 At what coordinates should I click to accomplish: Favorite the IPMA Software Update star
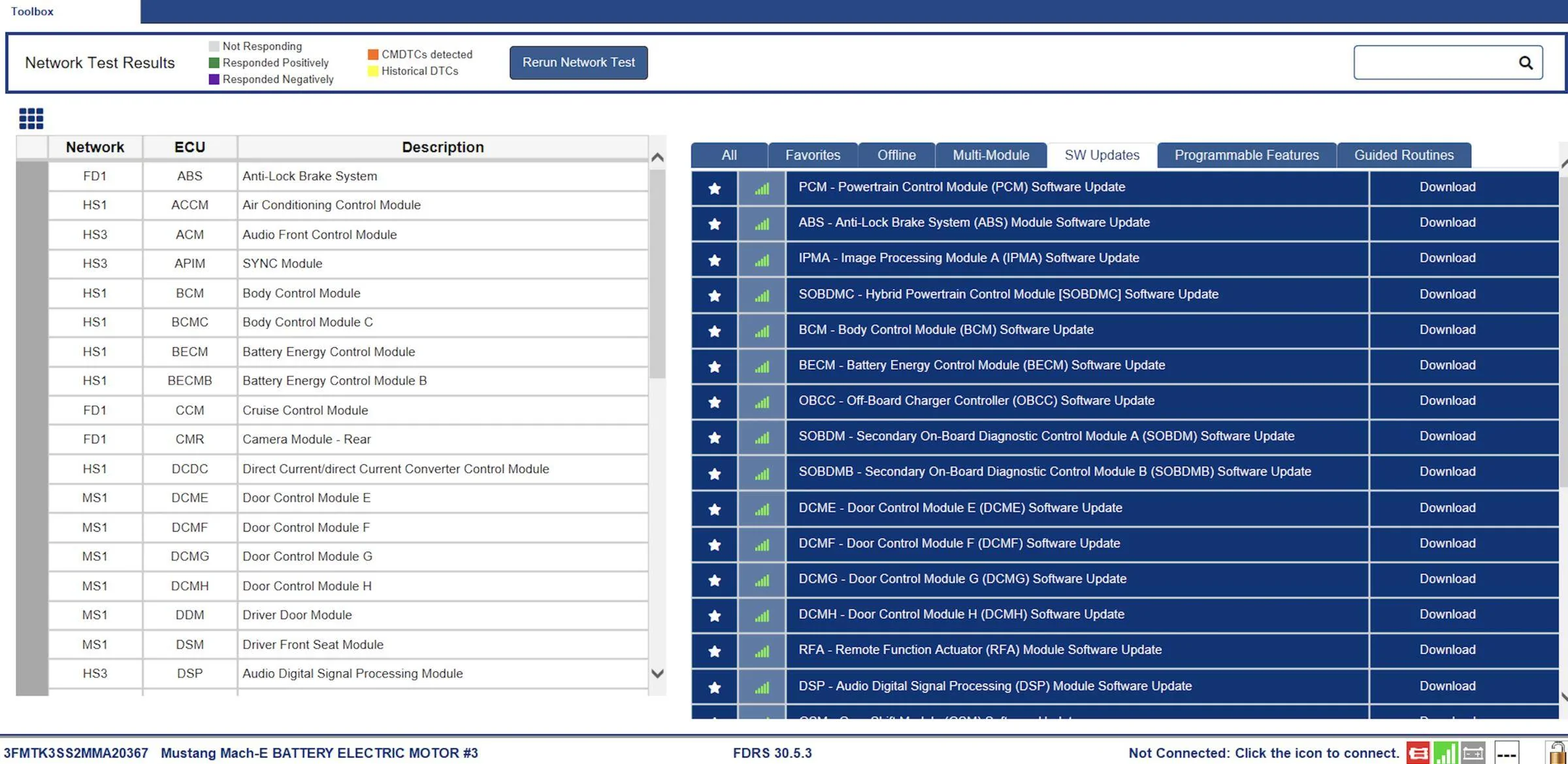715,260
